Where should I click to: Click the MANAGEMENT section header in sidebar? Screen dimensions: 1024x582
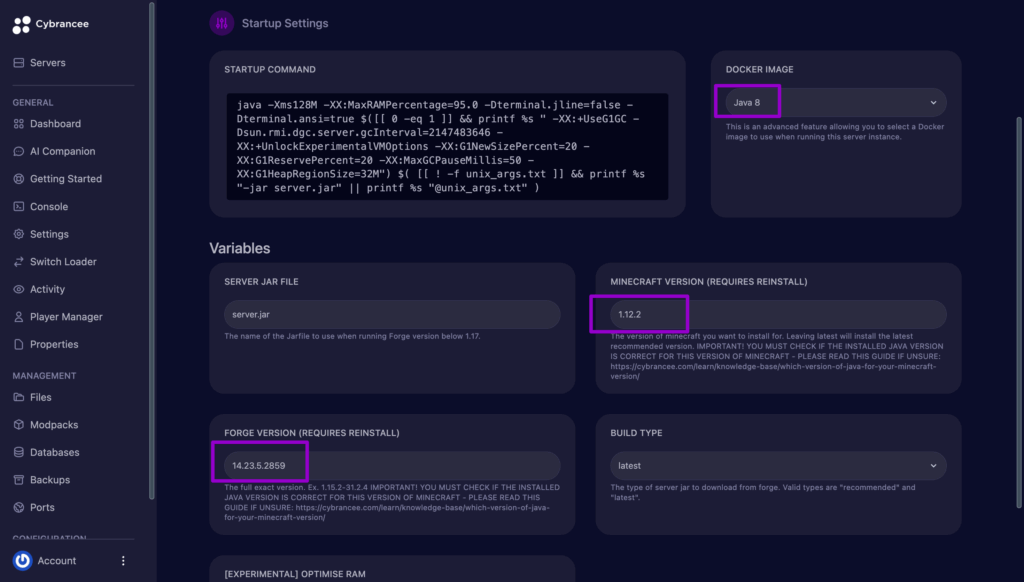coord(44,376)
